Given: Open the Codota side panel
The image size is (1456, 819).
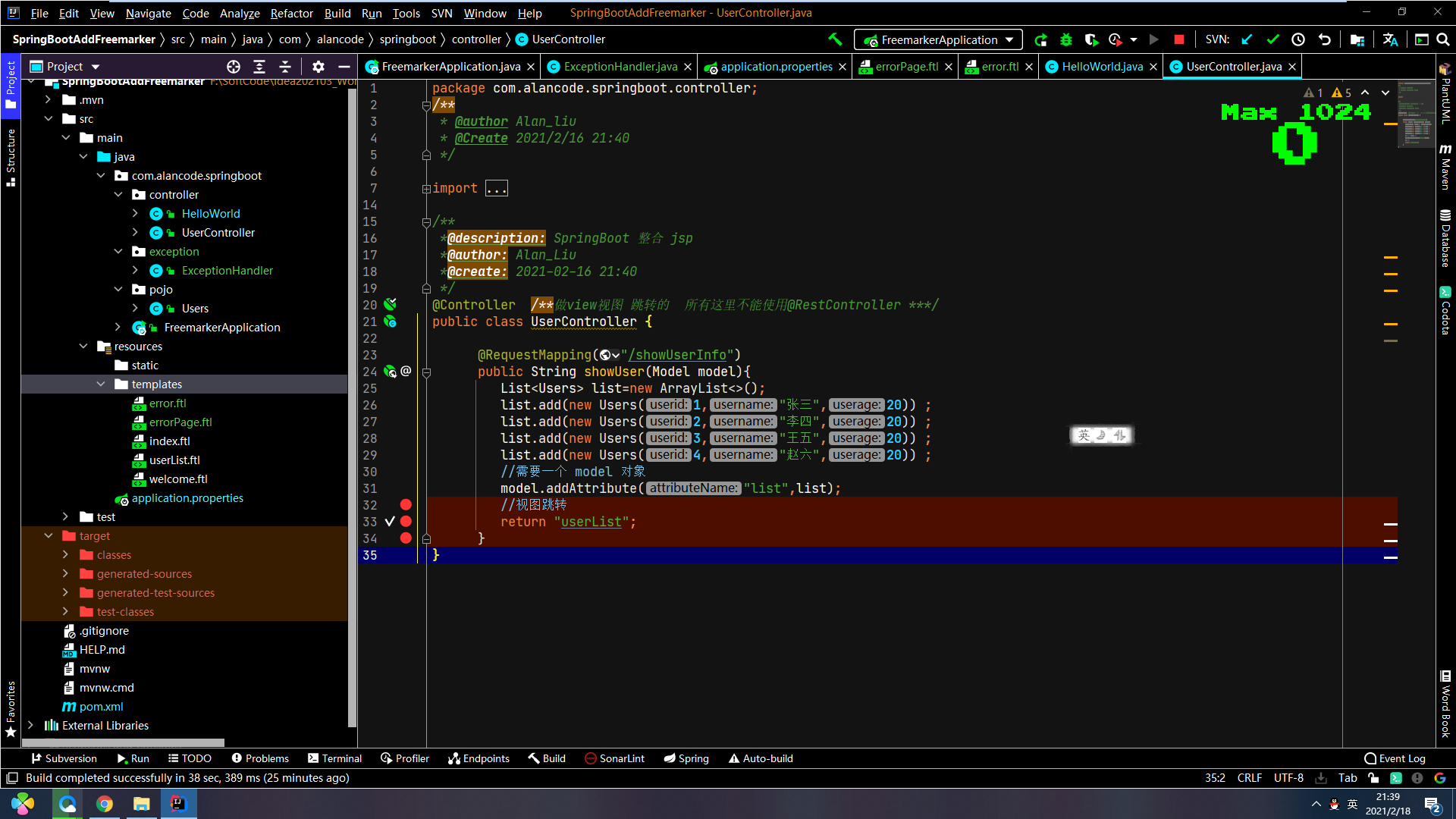Looking at the screenshot, I should tap(1445, 310).
